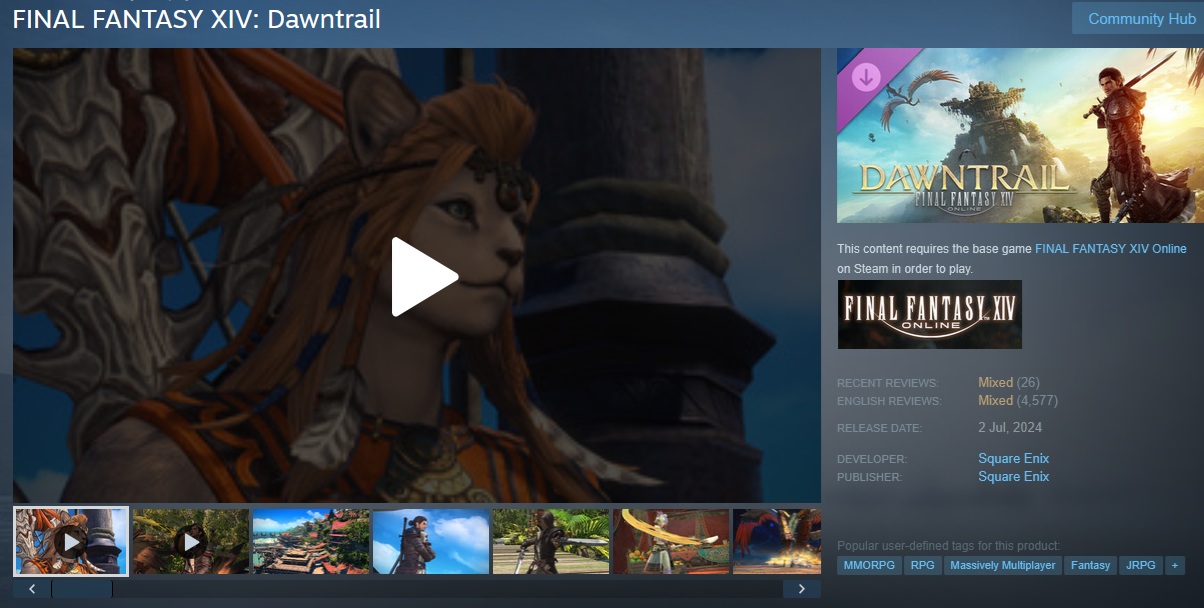Click the purple DLC download badge icon
The height and width of the screenshot is (608, 1204).
(865, 77)
